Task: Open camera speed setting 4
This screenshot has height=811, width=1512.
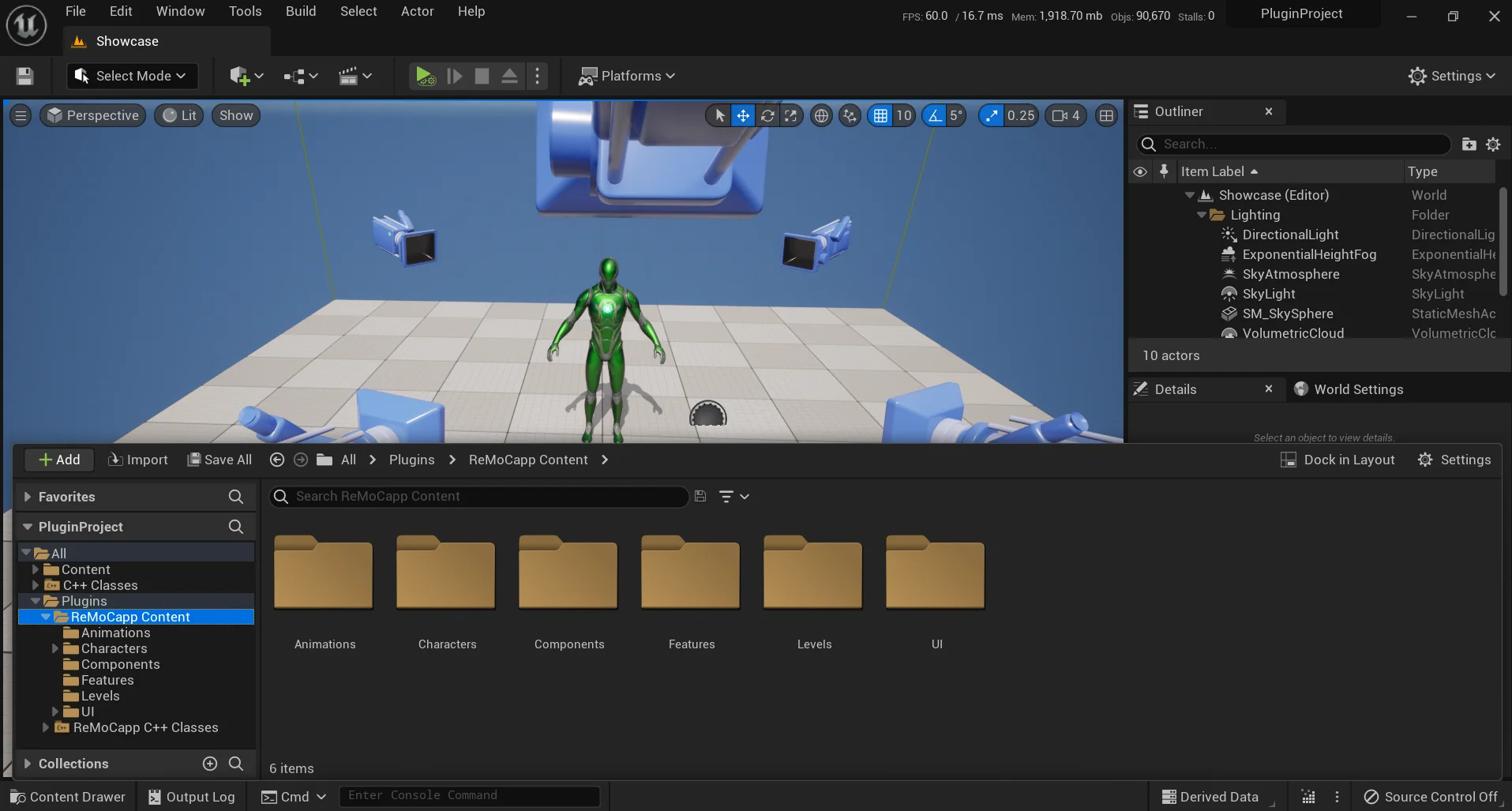Action: click(x=1066, y=115)
